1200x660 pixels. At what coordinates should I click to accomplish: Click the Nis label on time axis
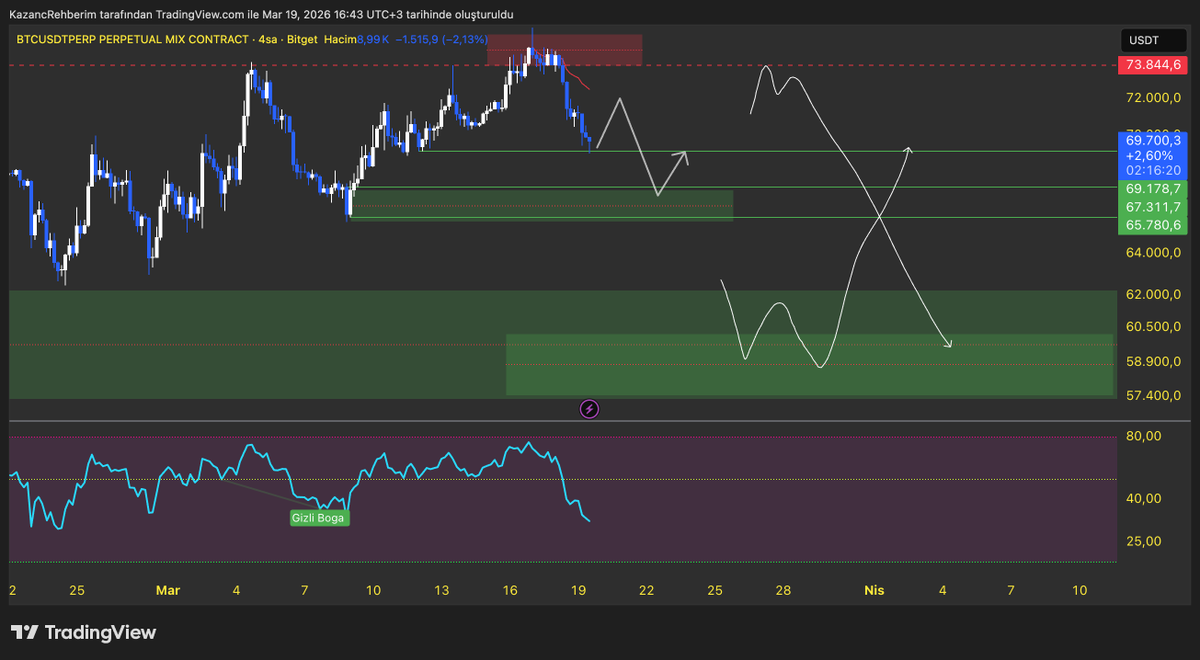tap(874, 591)
